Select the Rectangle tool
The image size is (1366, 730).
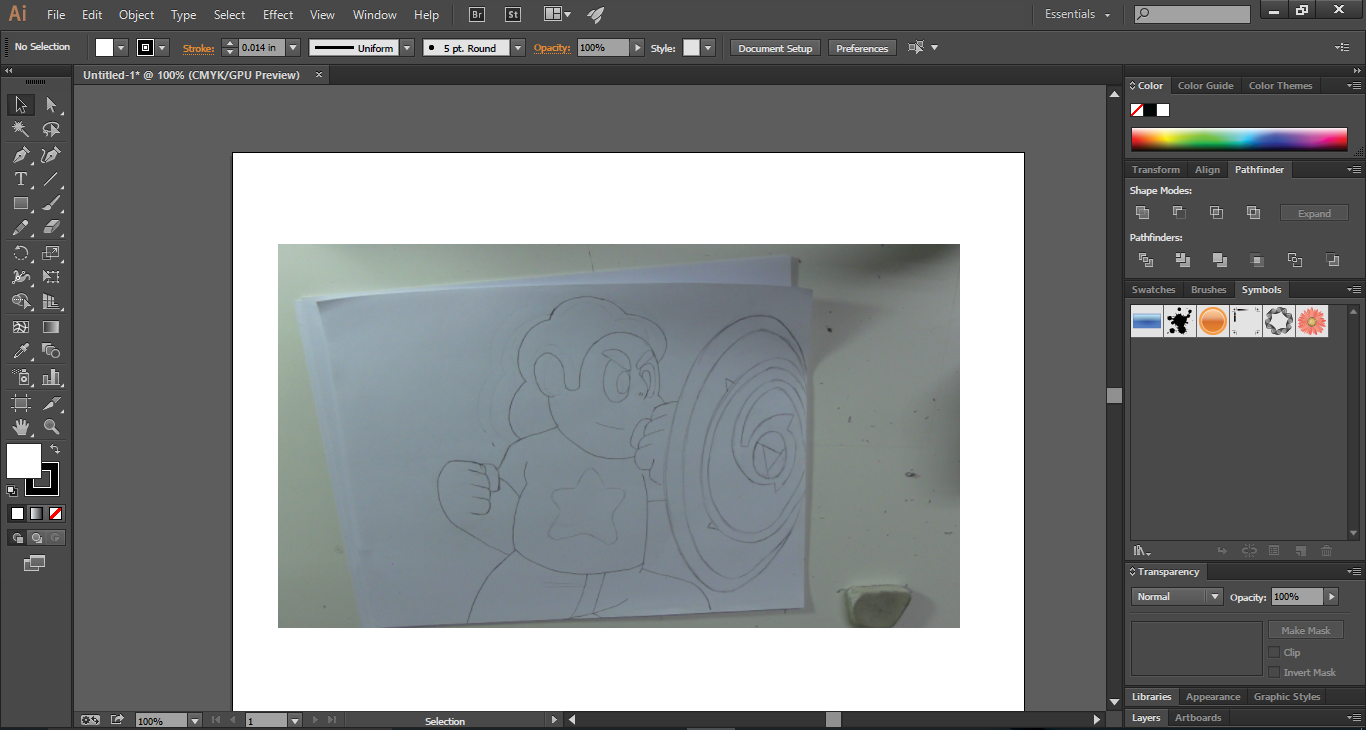(x=20, y=204)
